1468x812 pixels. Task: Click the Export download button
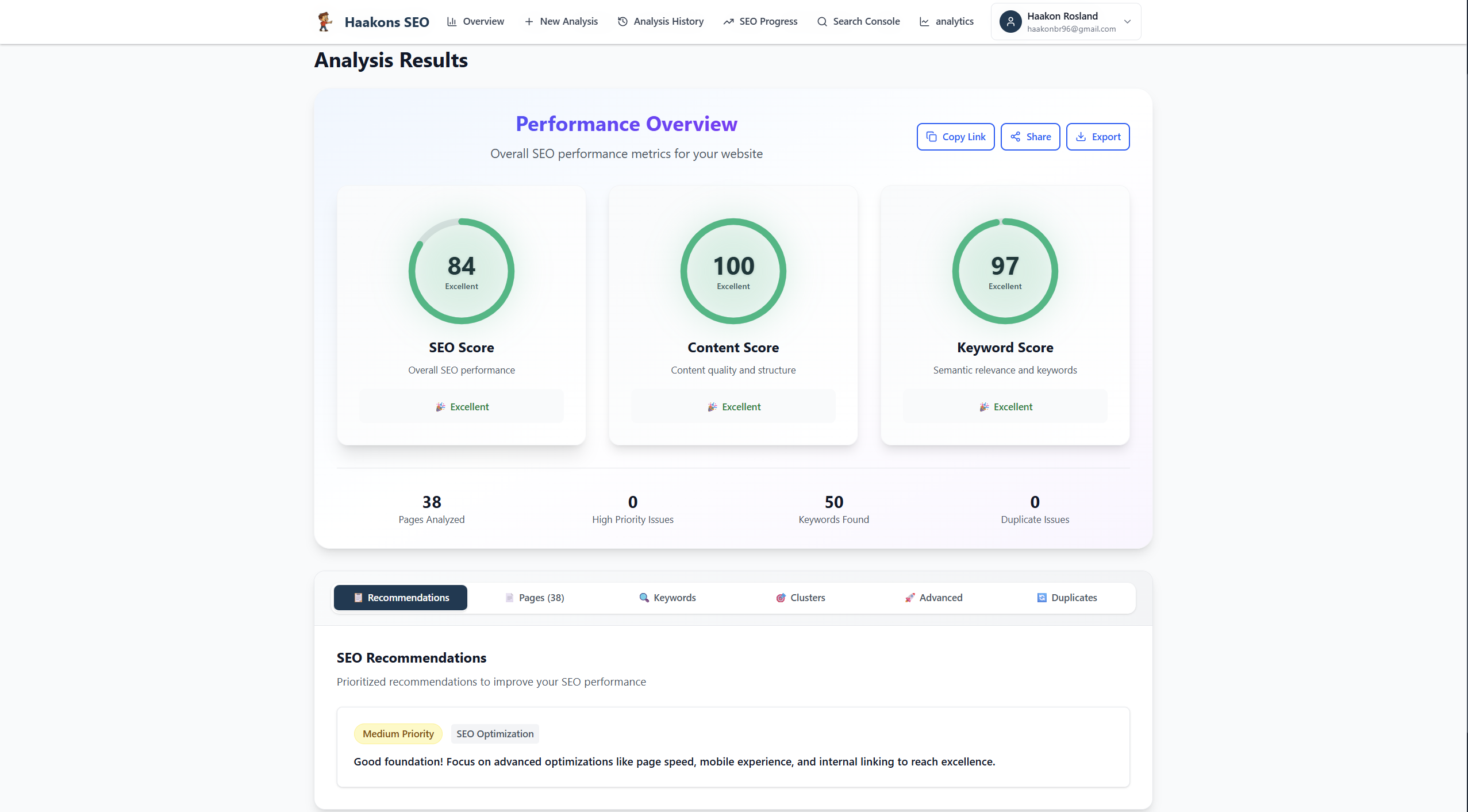tap(1097, 137)
